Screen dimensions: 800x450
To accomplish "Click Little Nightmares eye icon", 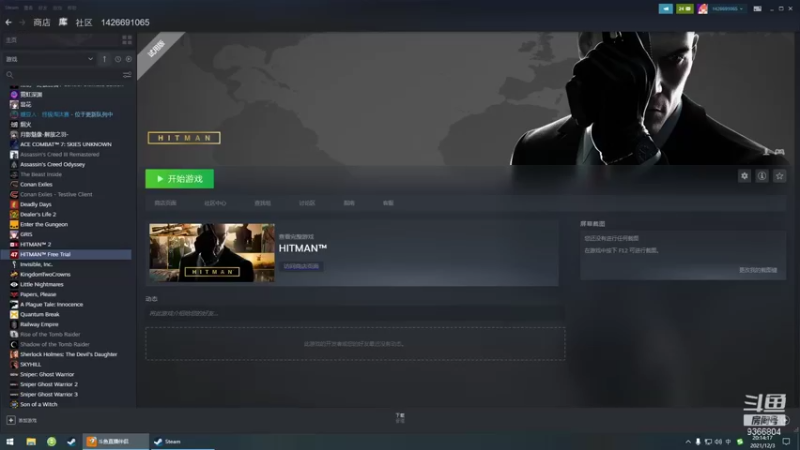I will click(14, 284).
